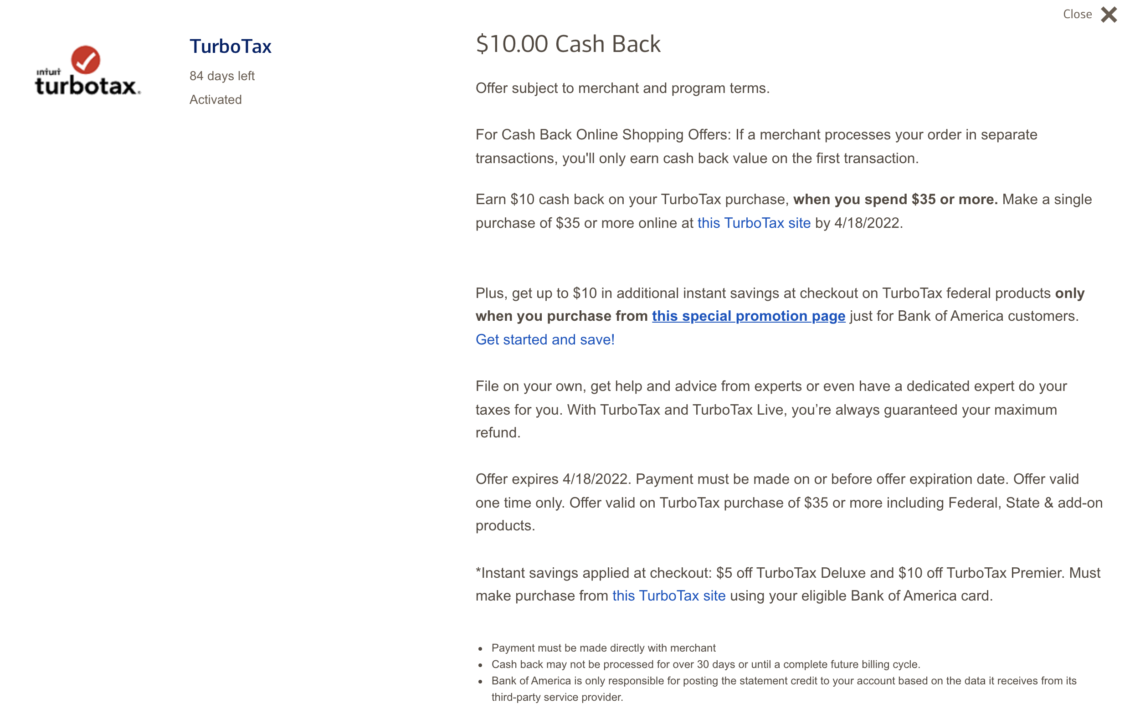Click the "$10.00 Cash Back" heading
Screen dimensions: 1140x709
tap(568, 44)
